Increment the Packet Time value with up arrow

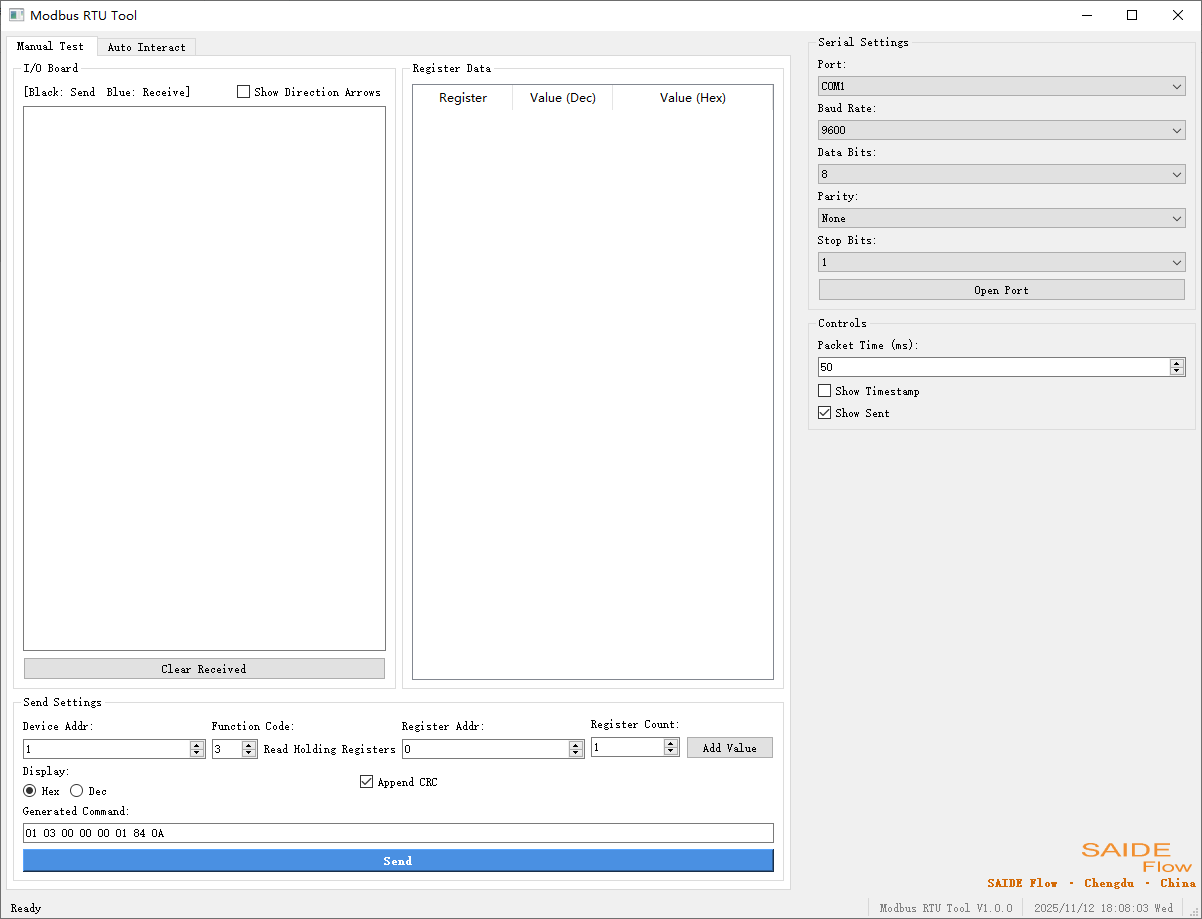pos(1176,362)
